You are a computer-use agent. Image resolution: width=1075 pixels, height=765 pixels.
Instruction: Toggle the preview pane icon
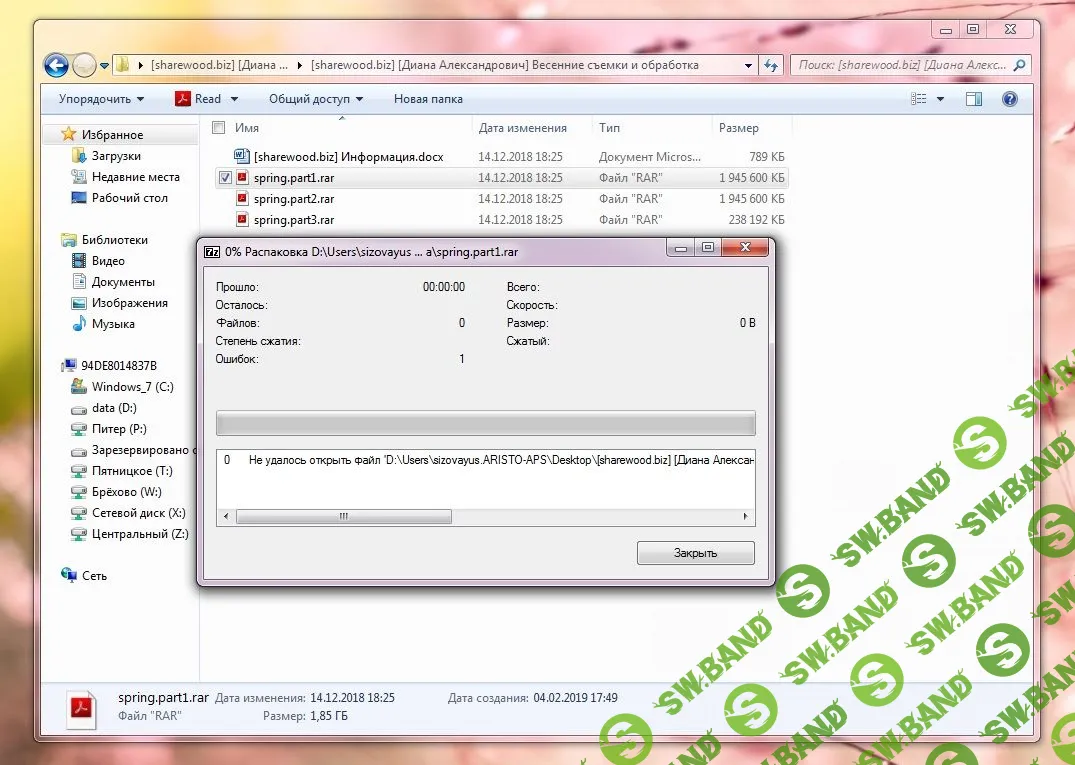[x=973, y=99]
